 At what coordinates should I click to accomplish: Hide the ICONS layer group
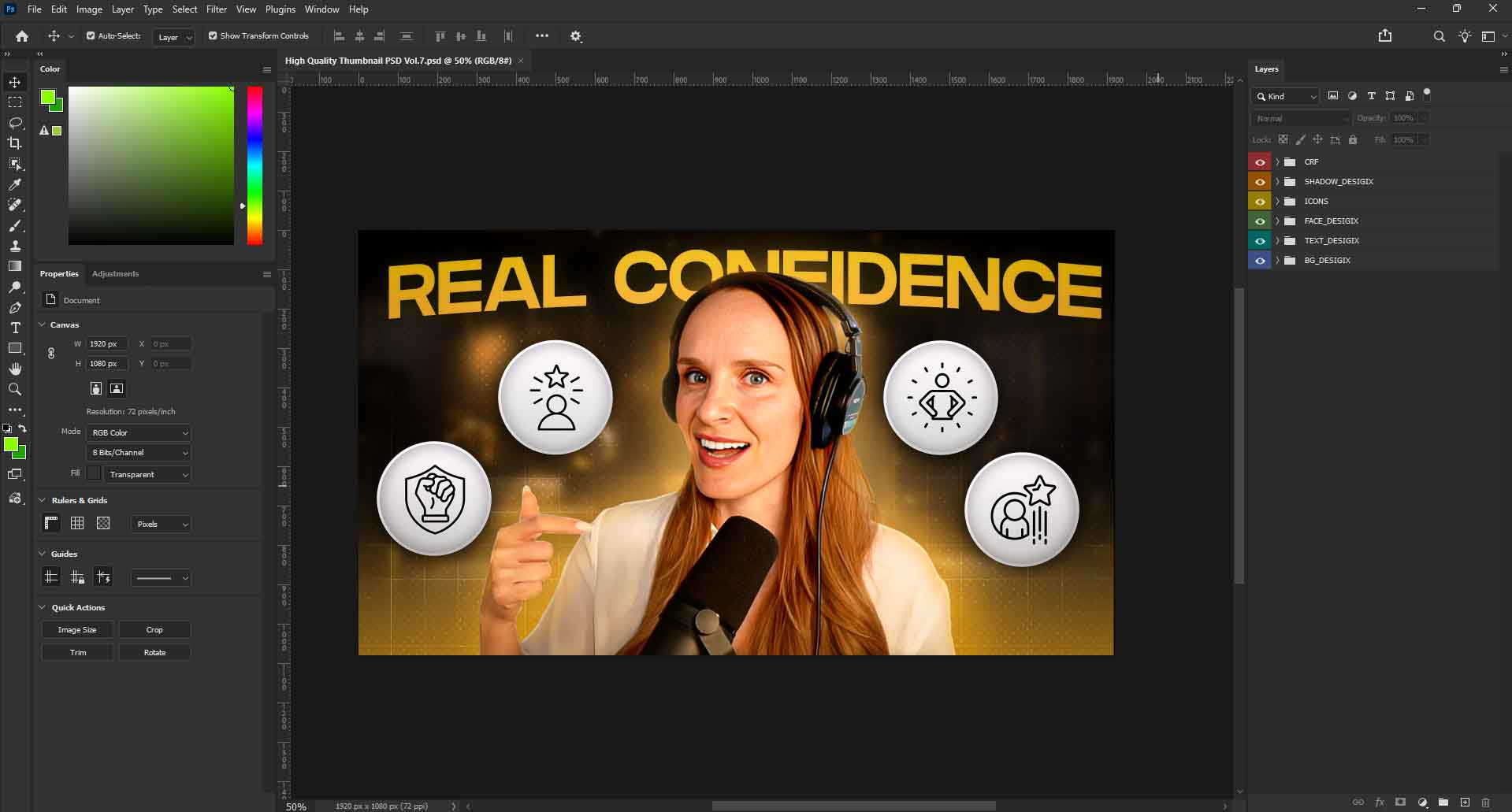pos(1260,202)
